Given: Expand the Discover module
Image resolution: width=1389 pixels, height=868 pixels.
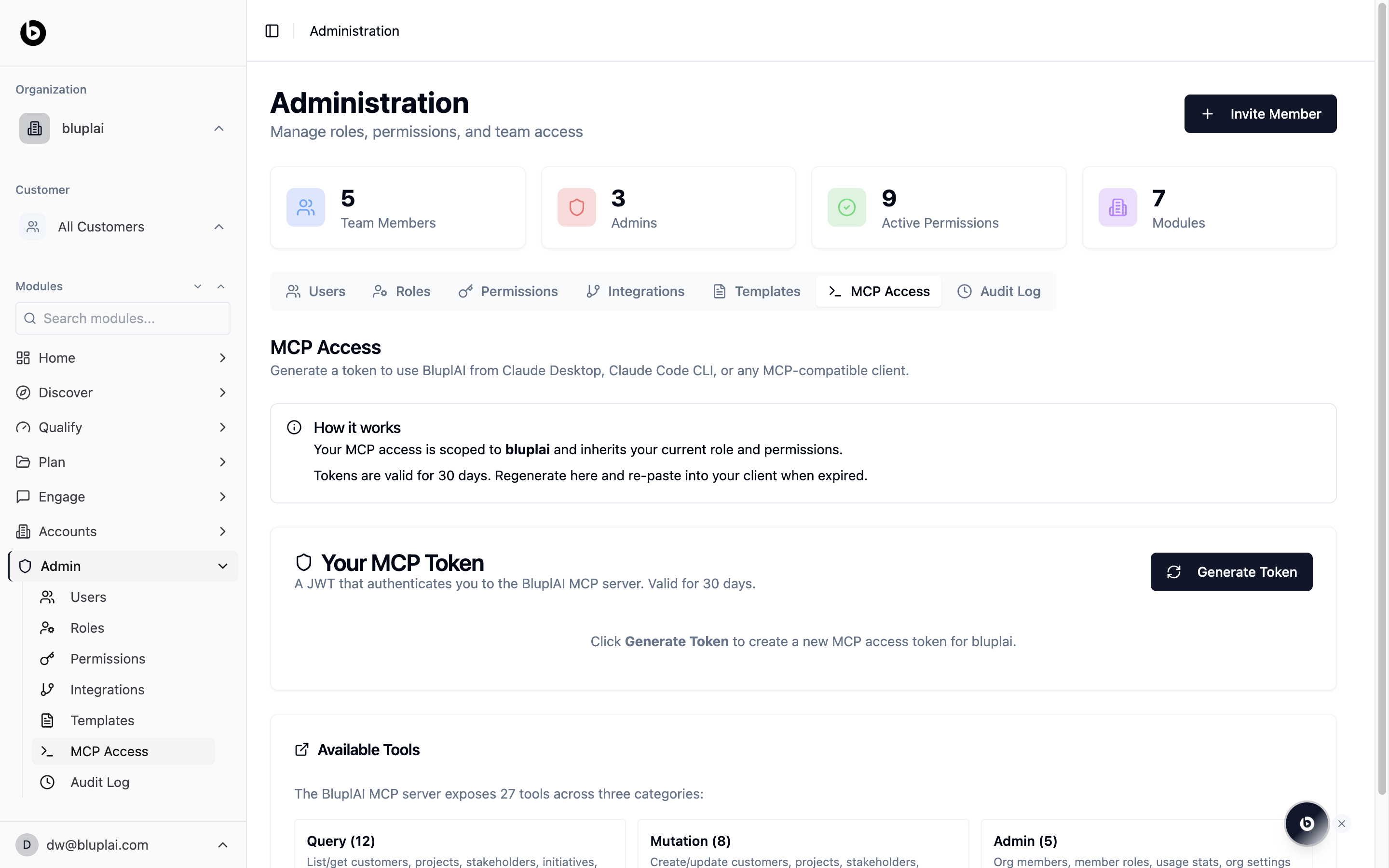Looking at the screenshot, I should click(x=223, y=393).
